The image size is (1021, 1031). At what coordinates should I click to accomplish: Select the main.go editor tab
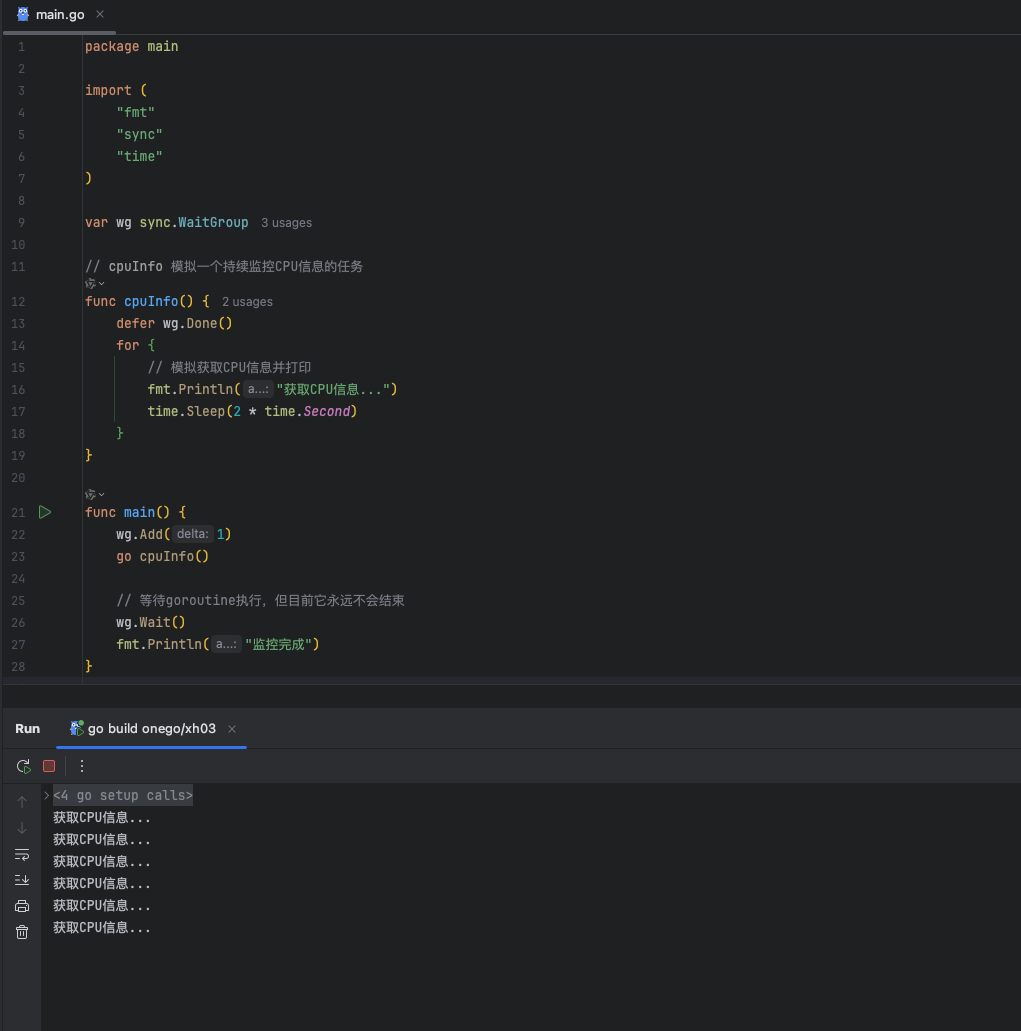tap(59, 14)
